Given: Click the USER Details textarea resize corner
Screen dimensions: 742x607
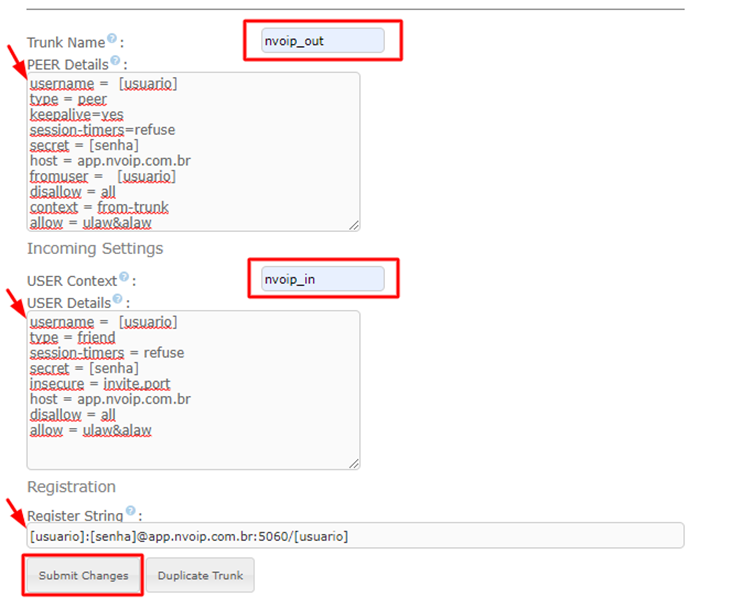Looking at the screenshot, I should (x=354, y=463).
